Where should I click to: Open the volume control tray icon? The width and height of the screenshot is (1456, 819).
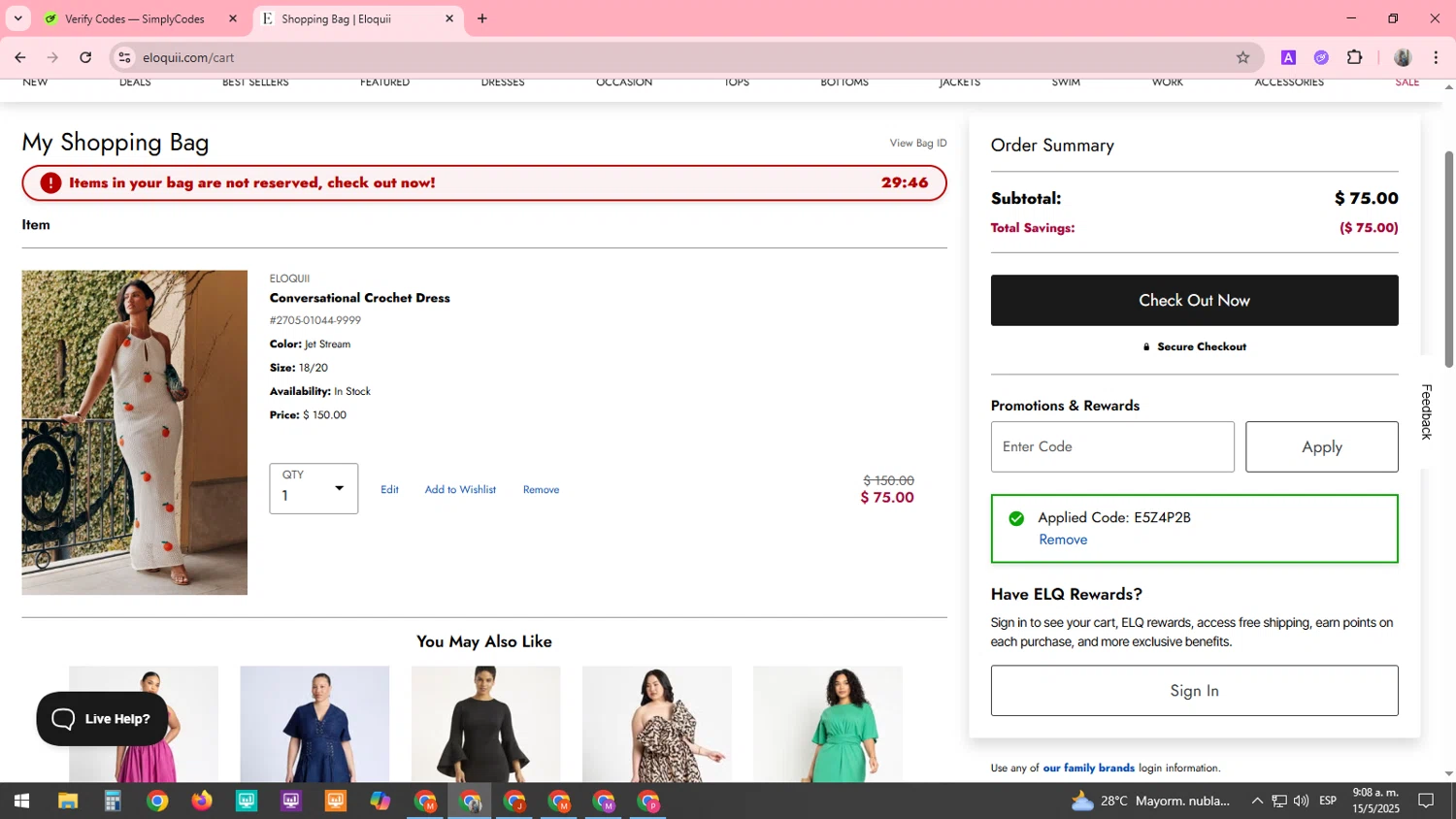[x=1301, y=802]
